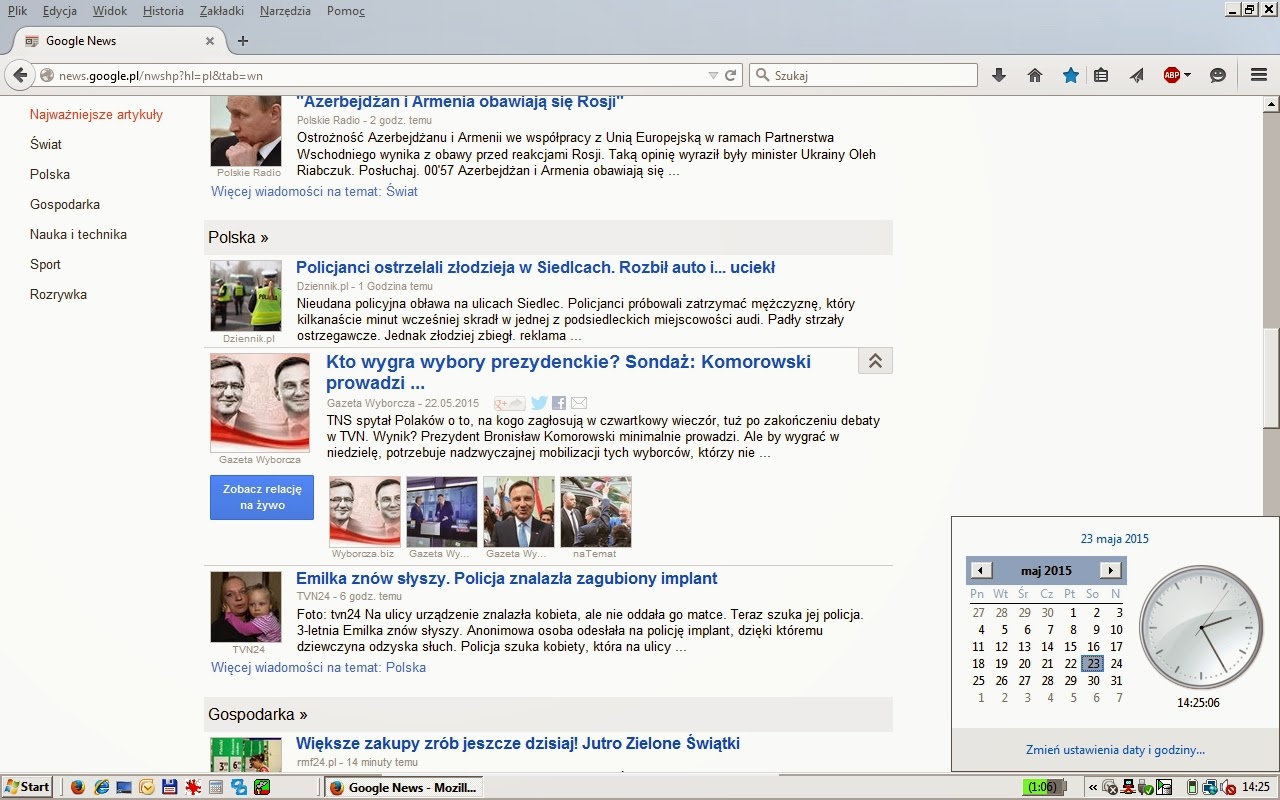Launch the calculator quick launch icon

coord(215,787)
